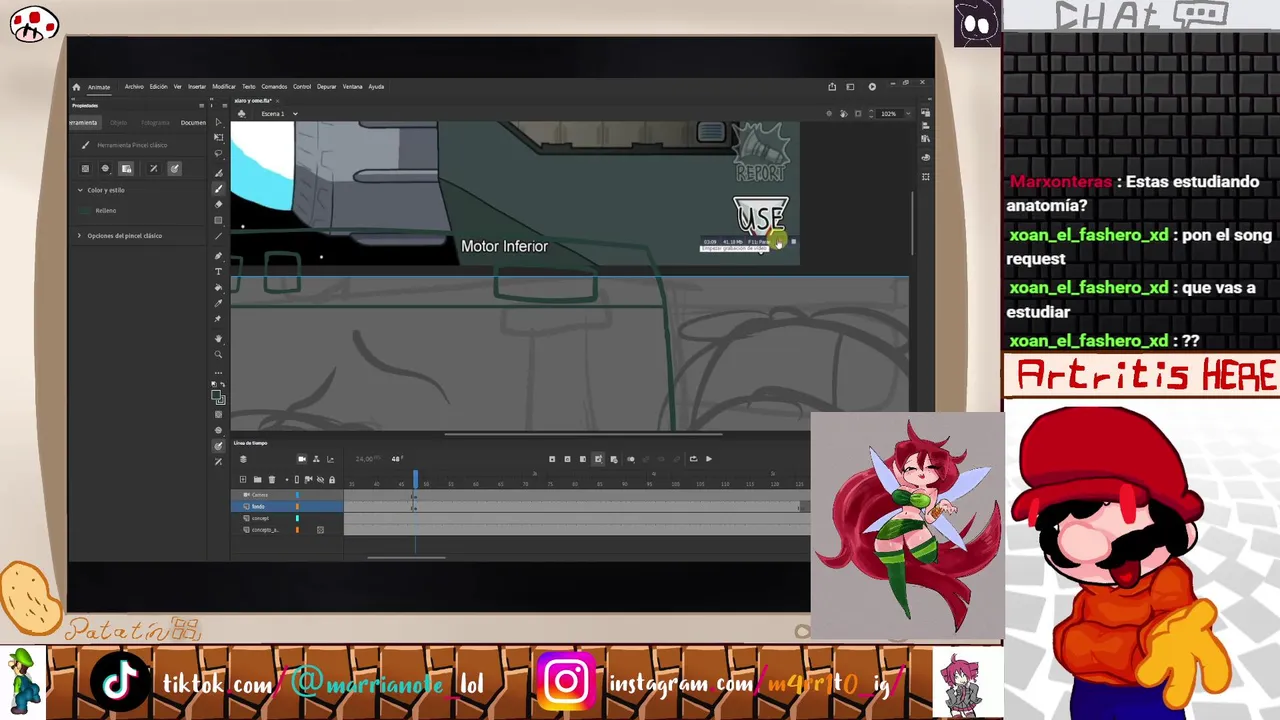Open the properties panel options menu
Viewport: 1280px width, 720px height.
tap(201, 105)
